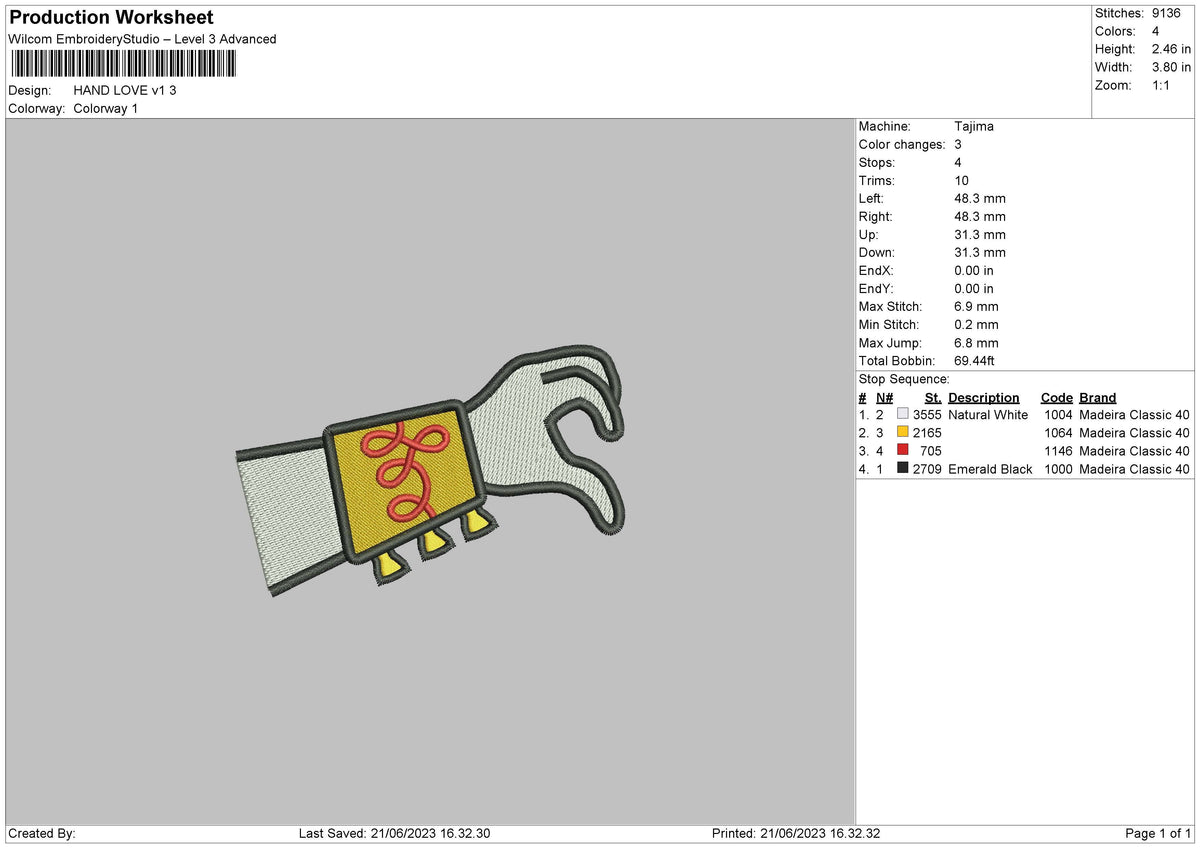Select the yellow 2165 thread swatch
Image resolution: width=1200 pixels, height=848 pixels.
pyautogui.click(x=903, y=432)
